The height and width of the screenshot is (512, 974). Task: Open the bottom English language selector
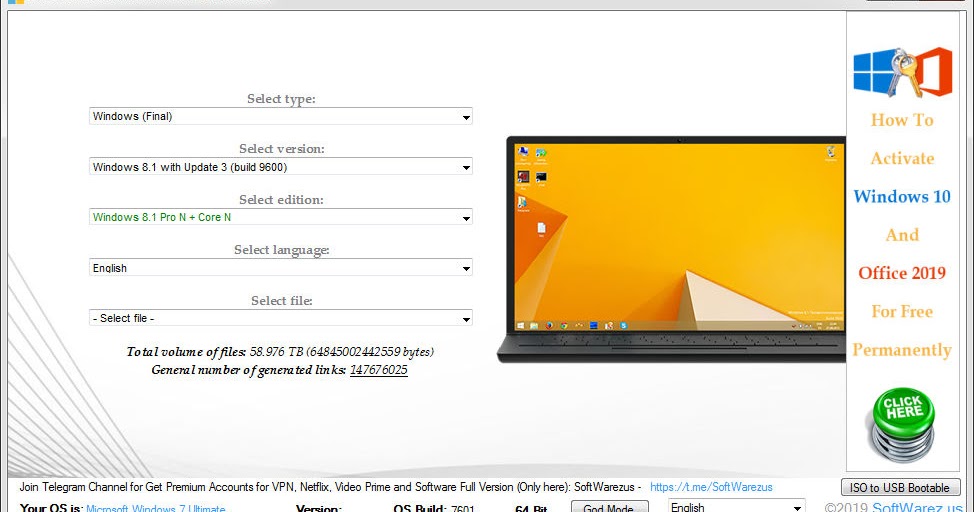coord(737,507)
